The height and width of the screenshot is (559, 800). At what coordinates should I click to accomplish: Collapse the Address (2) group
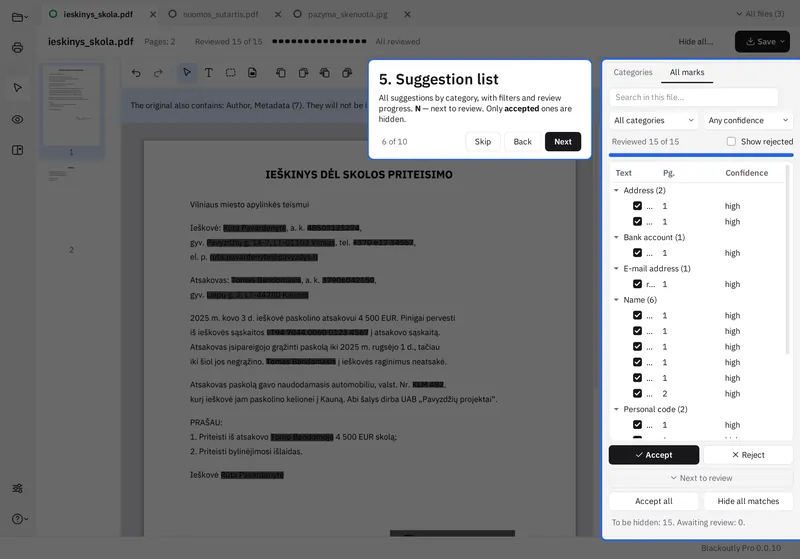616,190
